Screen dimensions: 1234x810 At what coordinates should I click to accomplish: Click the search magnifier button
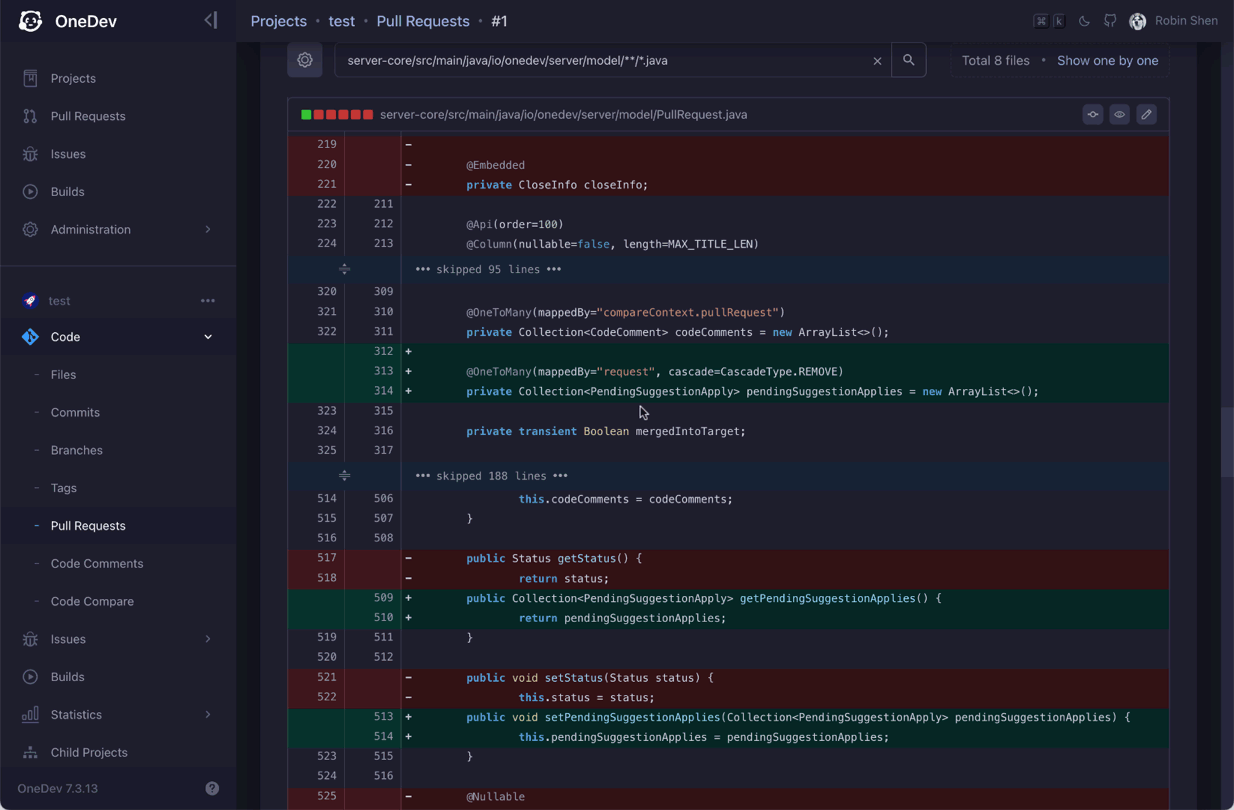point(908,60)
